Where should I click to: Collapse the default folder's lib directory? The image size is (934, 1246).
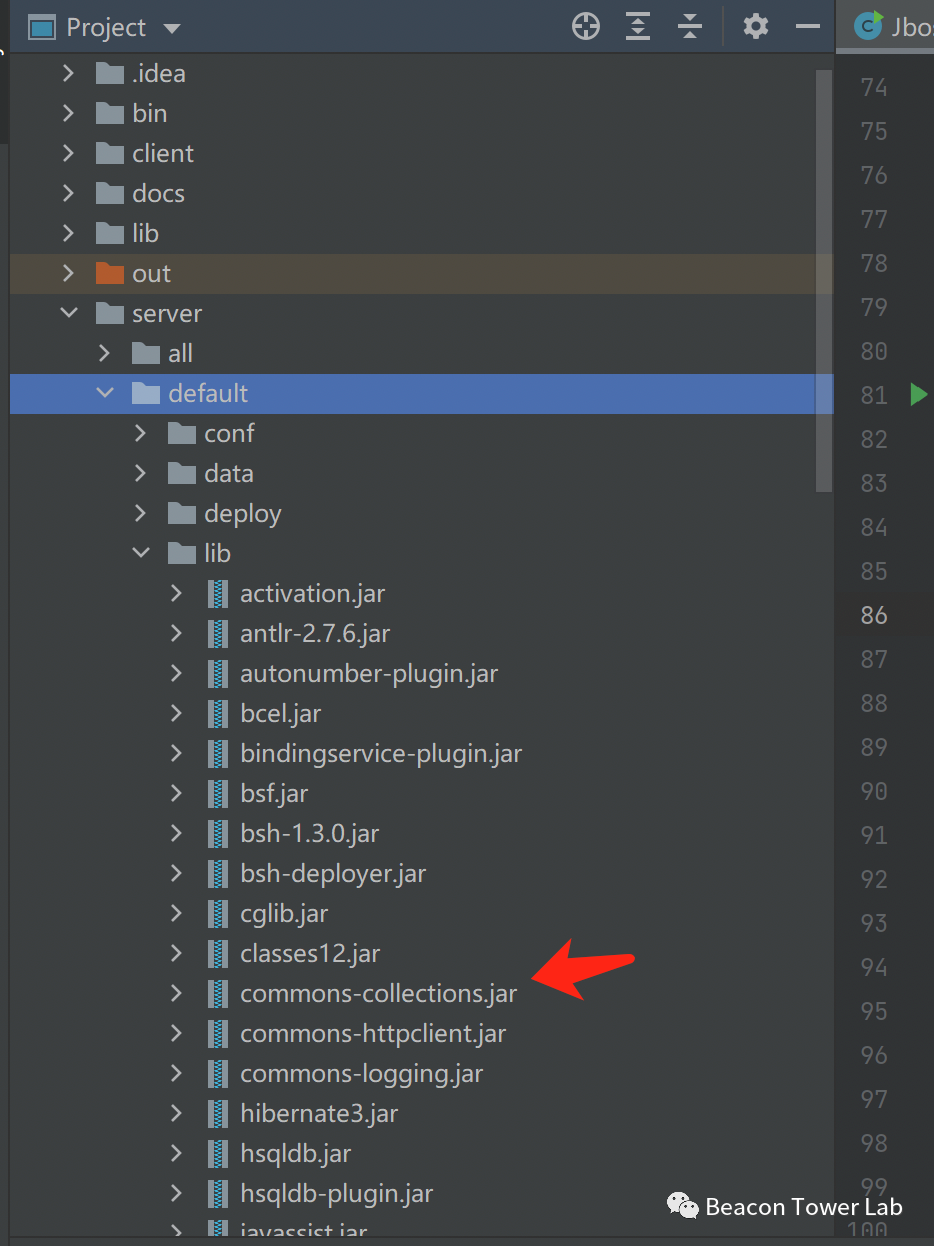click(x=141, y=553)
